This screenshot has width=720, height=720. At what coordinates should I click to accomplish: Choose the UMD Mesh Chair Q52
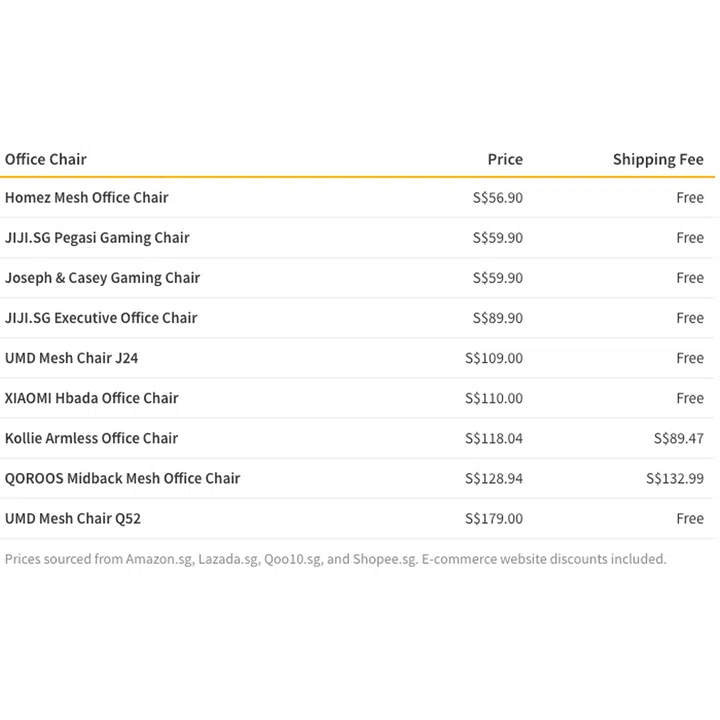[x=73, y=518]
